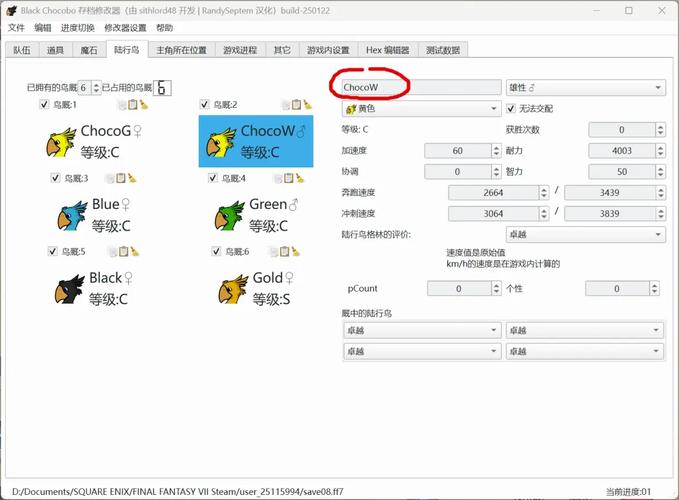This screenshot has height=500, width=679.
Task: Click the 加速度 spinner arrows
Action: (496, 151)
